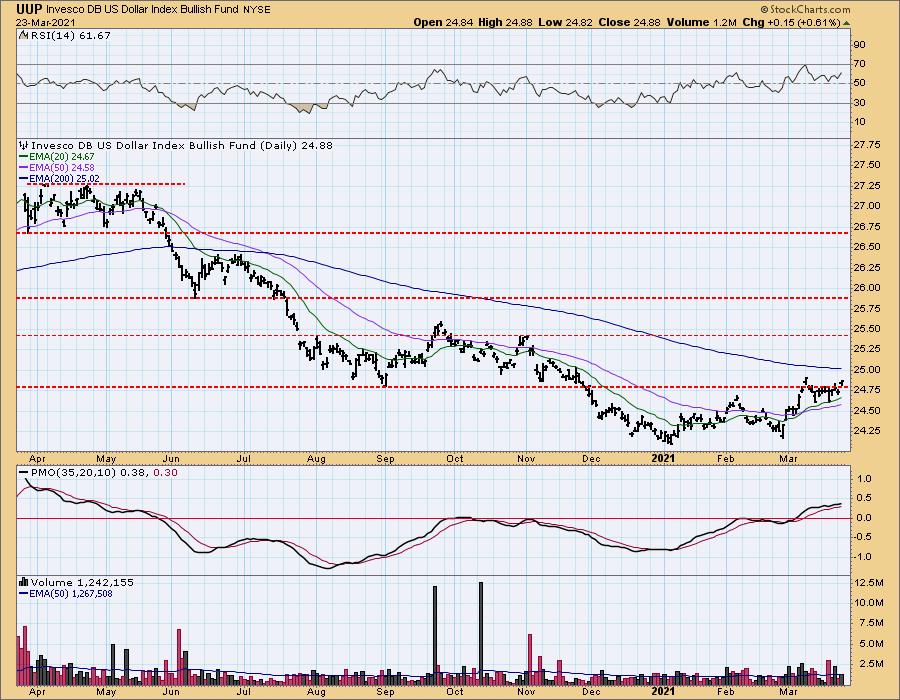900x700 pixels.
Task: Click the copyright symbol before StockCharts.com
Action: [764, 9]
